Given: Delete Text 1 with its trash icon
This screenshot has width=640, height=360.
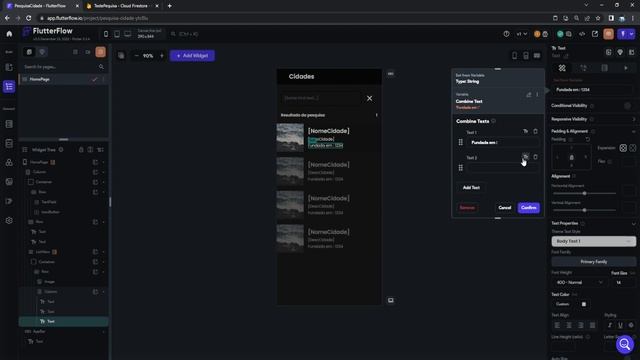Looking at the screenshot, I should click(x=535, y=131).
